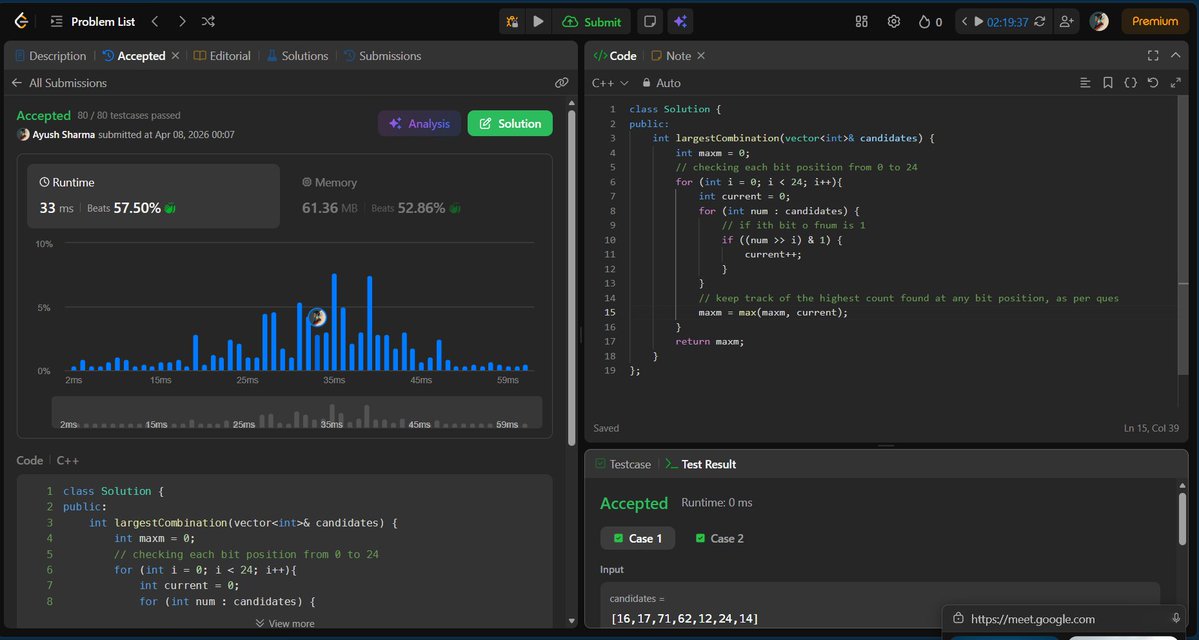Open the C++ language dropdown
The height and width of the screenshot is (640, 1199).
pos(610,83)
